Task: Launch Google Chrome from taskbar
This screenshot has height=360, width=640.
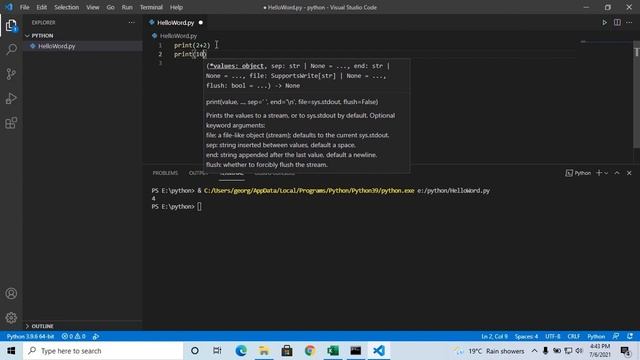Action: [310, 351]
